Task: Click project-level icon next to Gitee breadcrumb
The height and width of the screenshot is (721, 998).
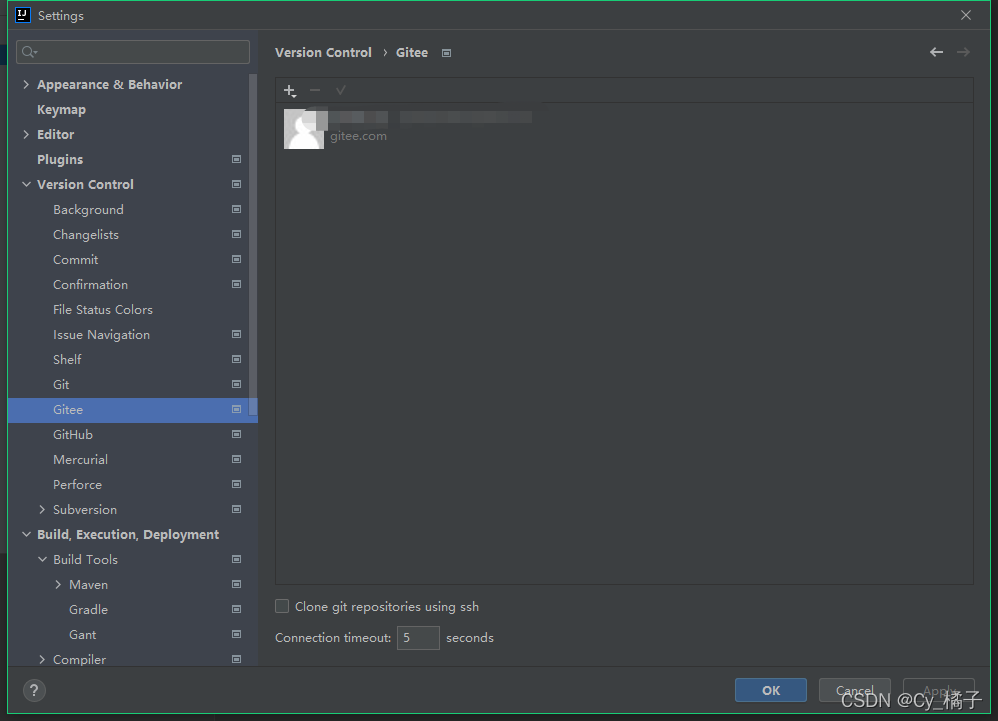Action: 447,53
